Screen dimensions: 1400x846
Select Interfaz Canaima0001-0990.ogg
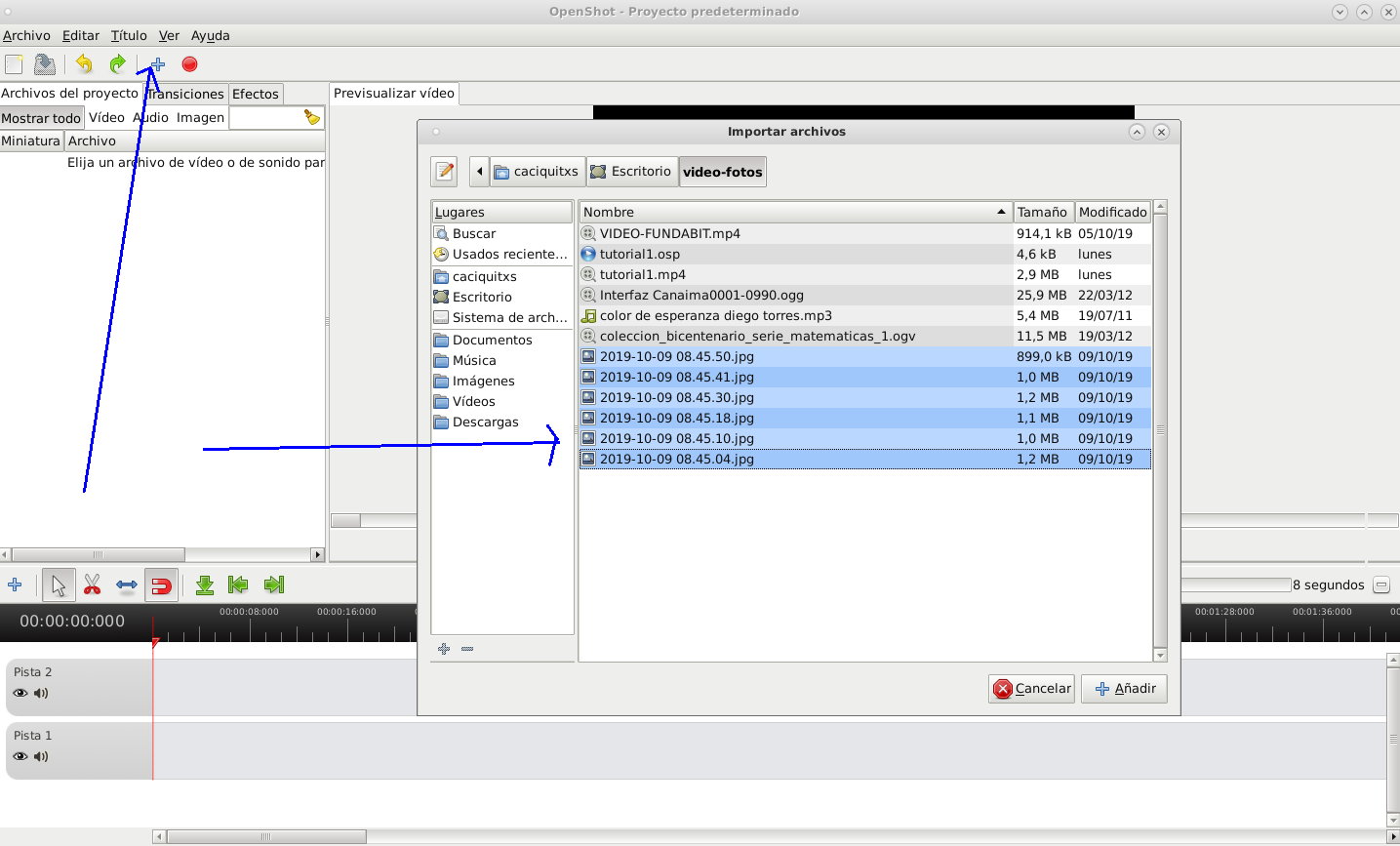pyautogui.click(x=865, y=296)
